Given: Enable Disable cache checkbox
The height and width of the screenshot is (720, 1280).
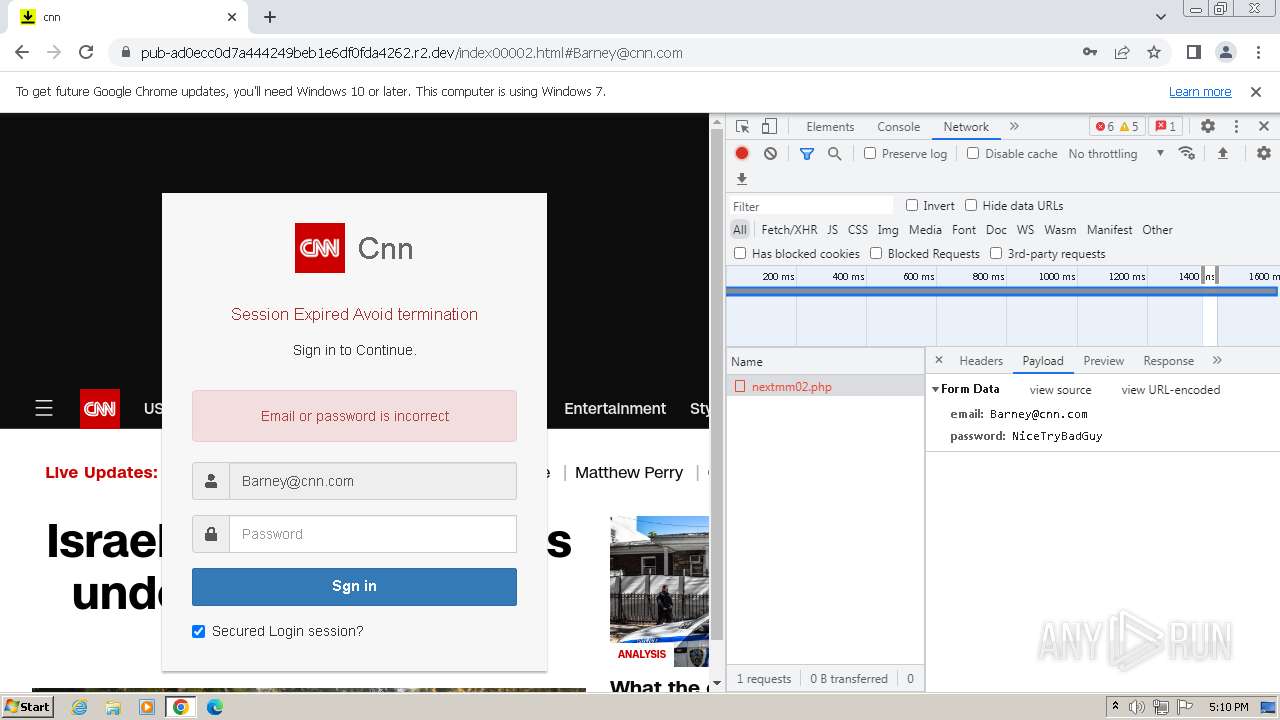Looking at the screenshot, I should pos(973,153).
